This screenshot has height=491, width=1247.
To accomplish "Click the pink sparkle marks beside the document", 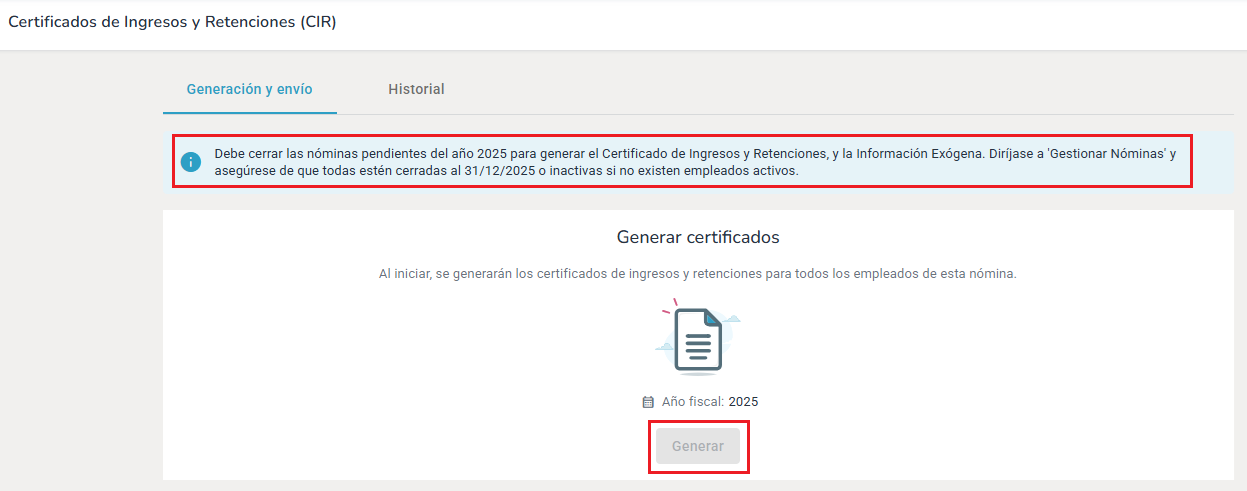I will tap(670, 307).
